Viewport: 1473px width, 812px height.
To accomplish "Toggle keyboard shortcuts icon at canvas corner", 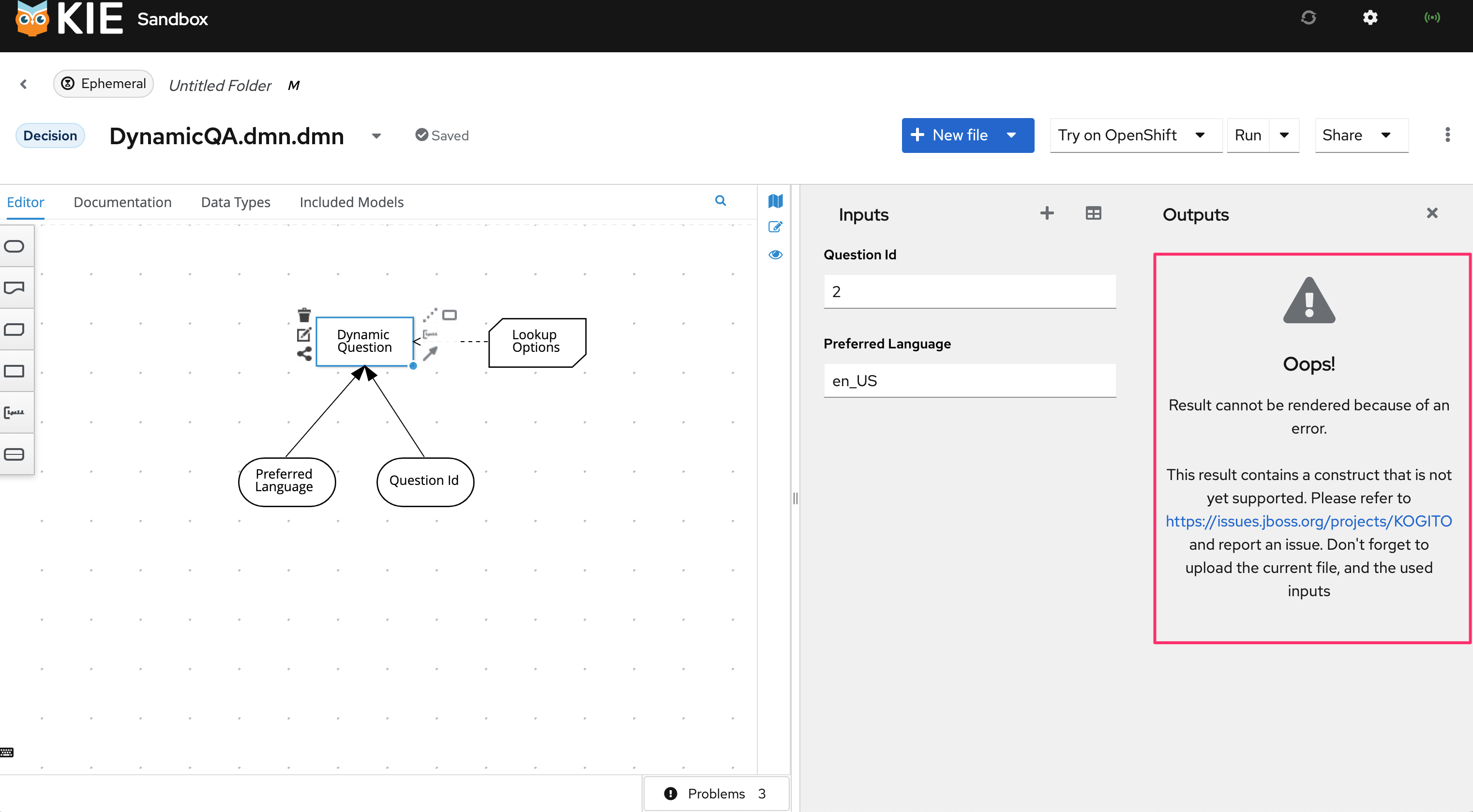I will [7, 752].
